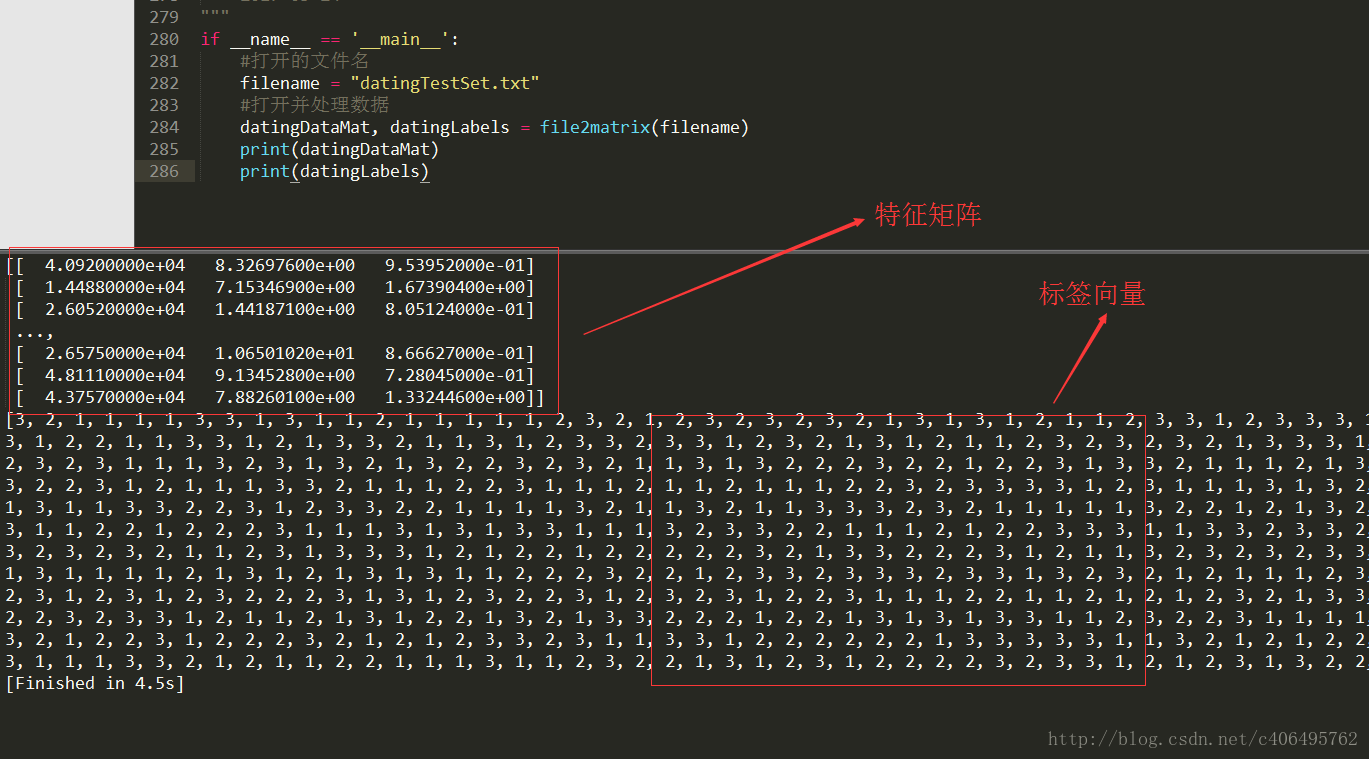Select output value 1.06501020e+01

(x=285, y=353)
